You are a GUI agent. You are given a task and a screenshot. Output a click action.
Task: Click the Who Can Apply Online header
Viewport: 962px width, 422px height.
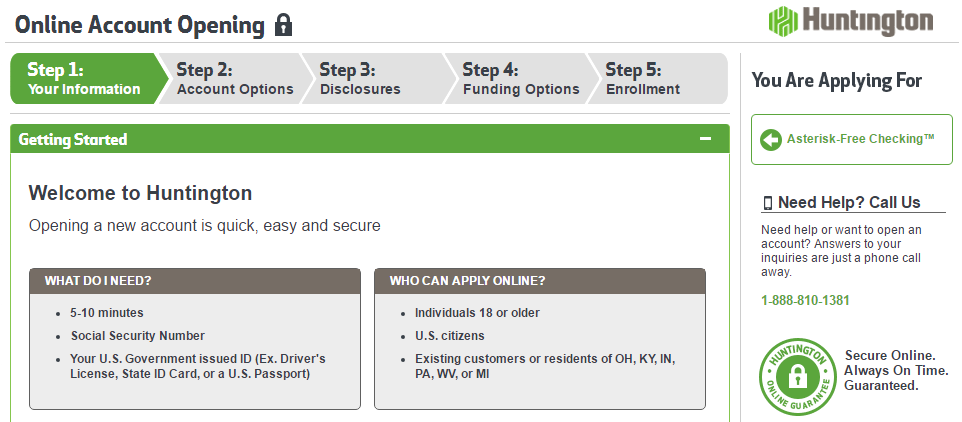click(x=540, y=281)
